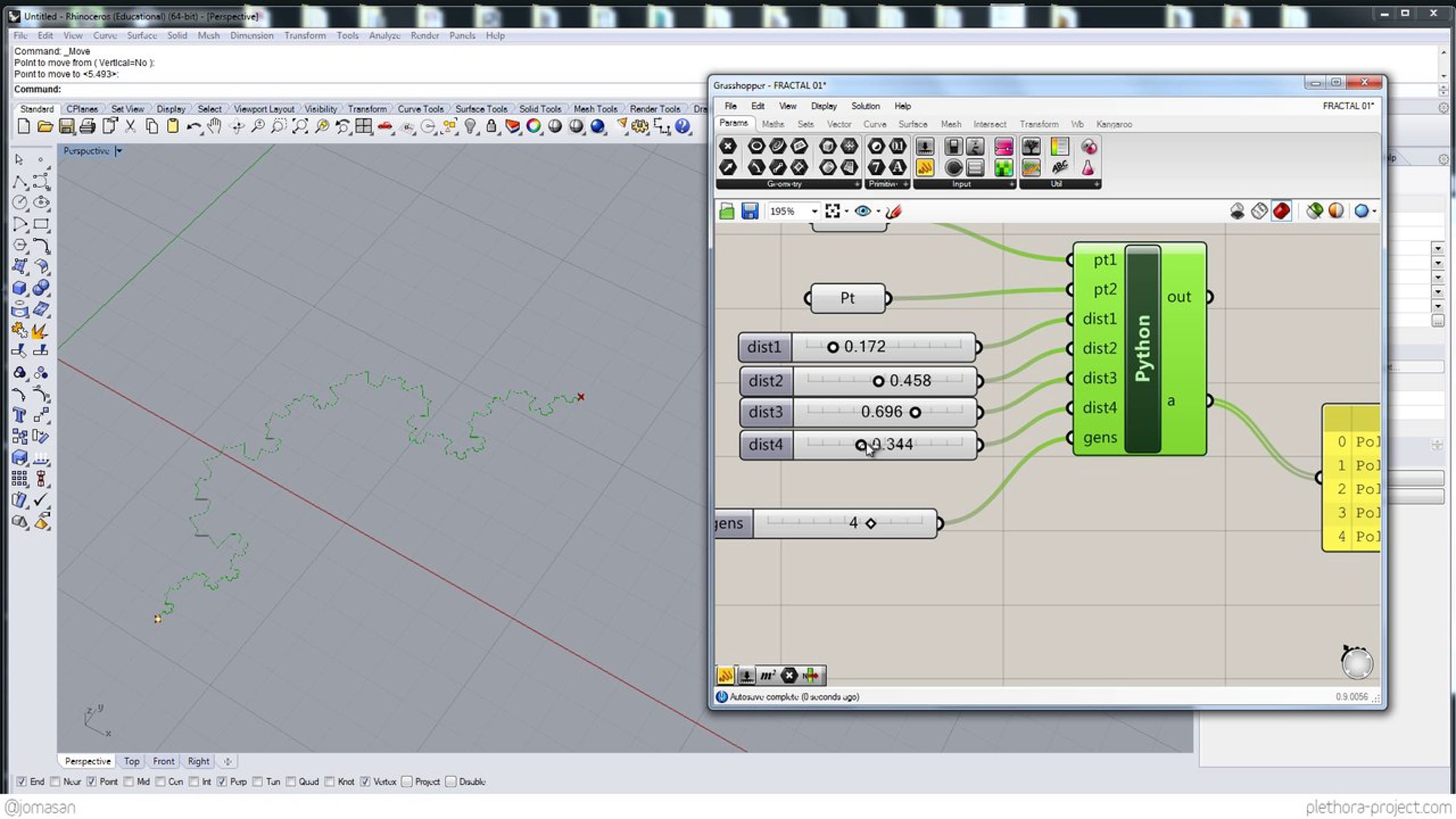Switch to the Maths tab in Grasshopper
Viewport: 1456px width, 819px height.
[773, 124]
